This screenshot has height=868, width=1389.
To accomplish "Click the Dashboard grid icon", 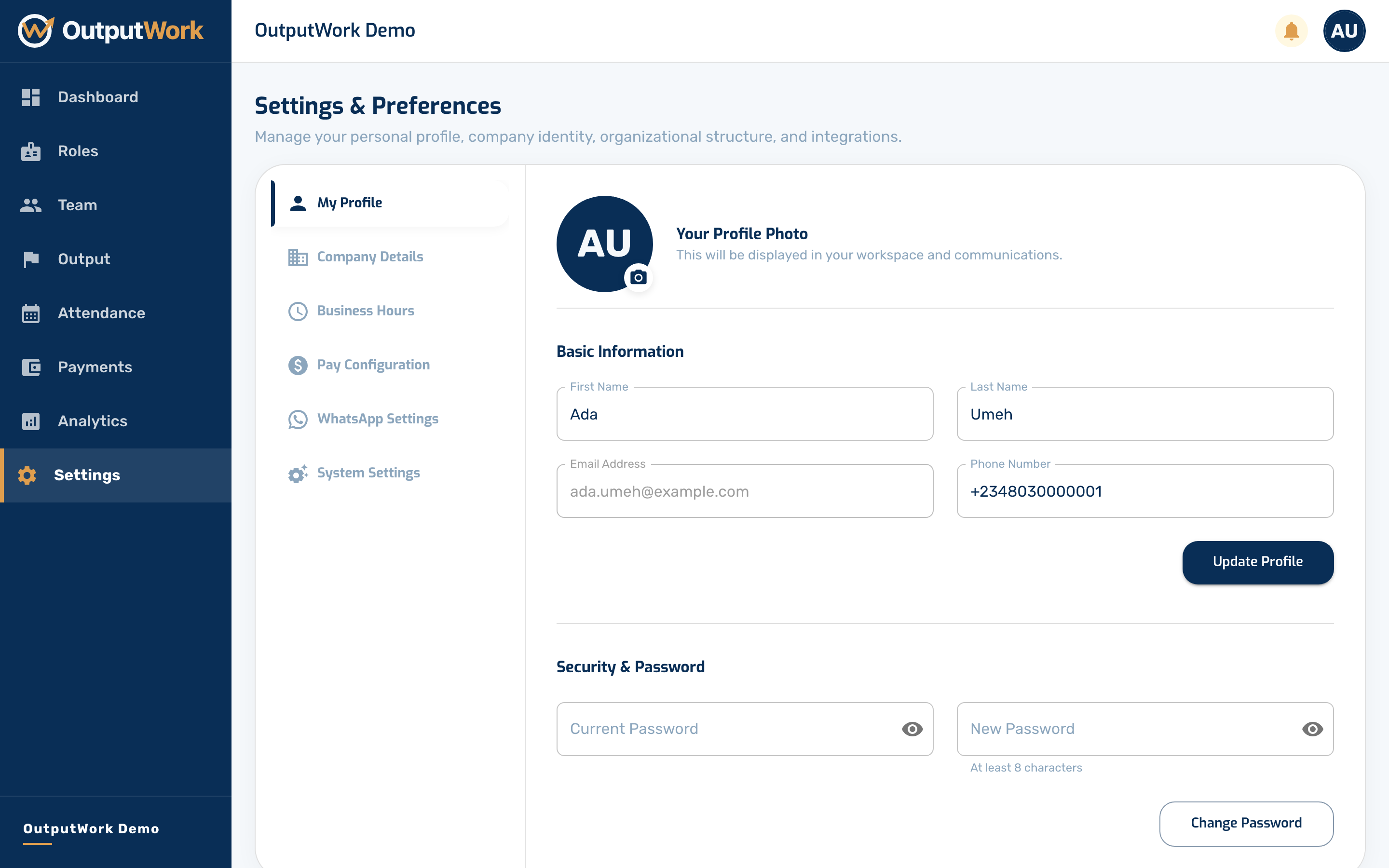I will click(31, 97).
